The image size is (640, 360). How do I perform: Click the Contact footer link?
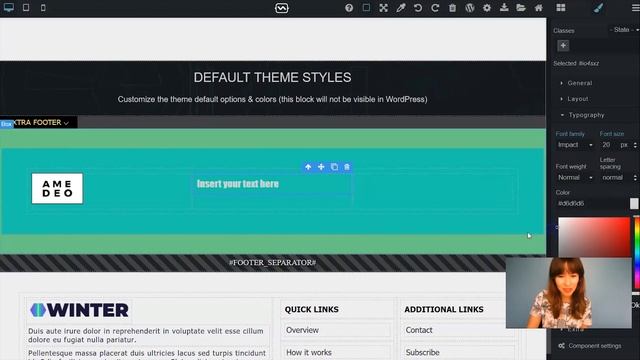419,330
